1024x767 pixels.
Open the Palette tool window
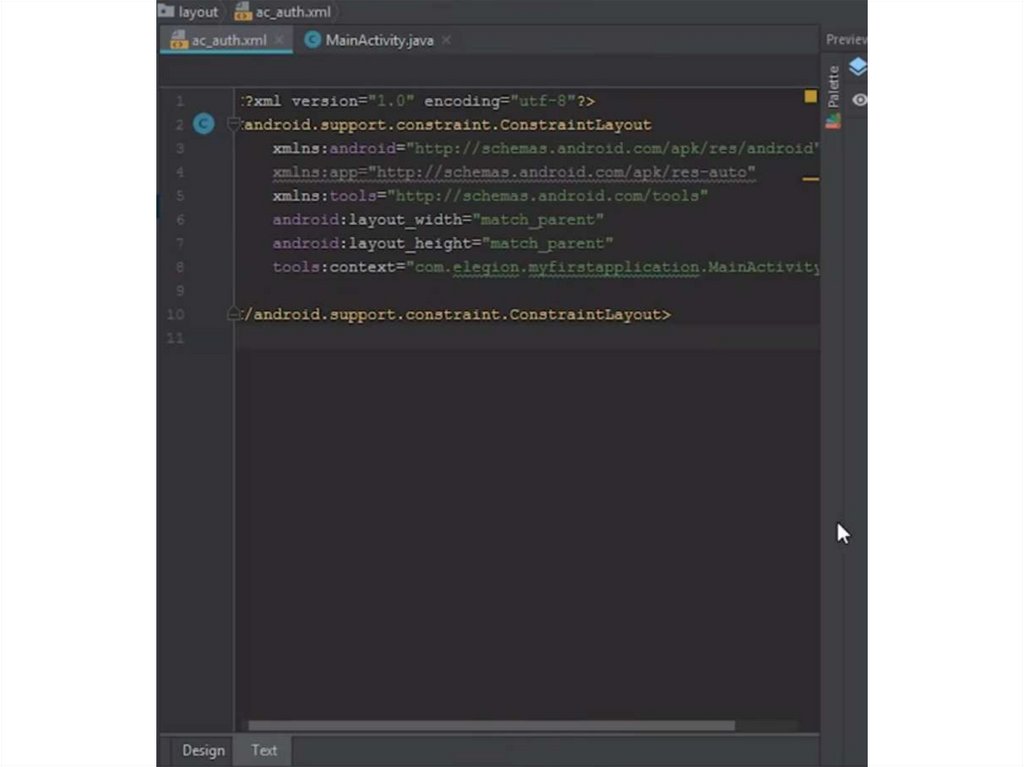click(833, 86)
